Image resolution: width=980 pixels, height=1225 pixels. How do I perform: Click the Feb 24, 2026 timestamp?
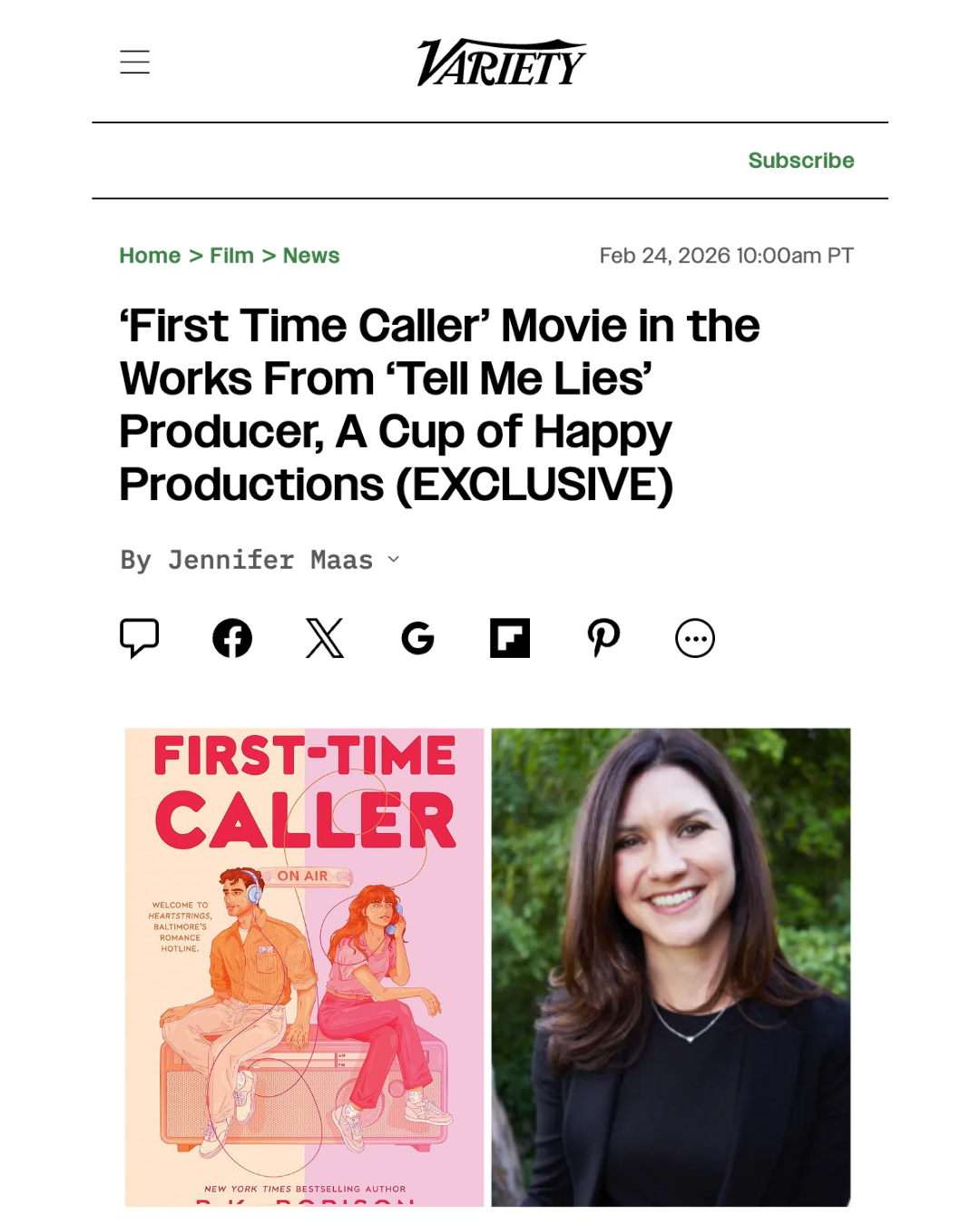tap(726, 256)
